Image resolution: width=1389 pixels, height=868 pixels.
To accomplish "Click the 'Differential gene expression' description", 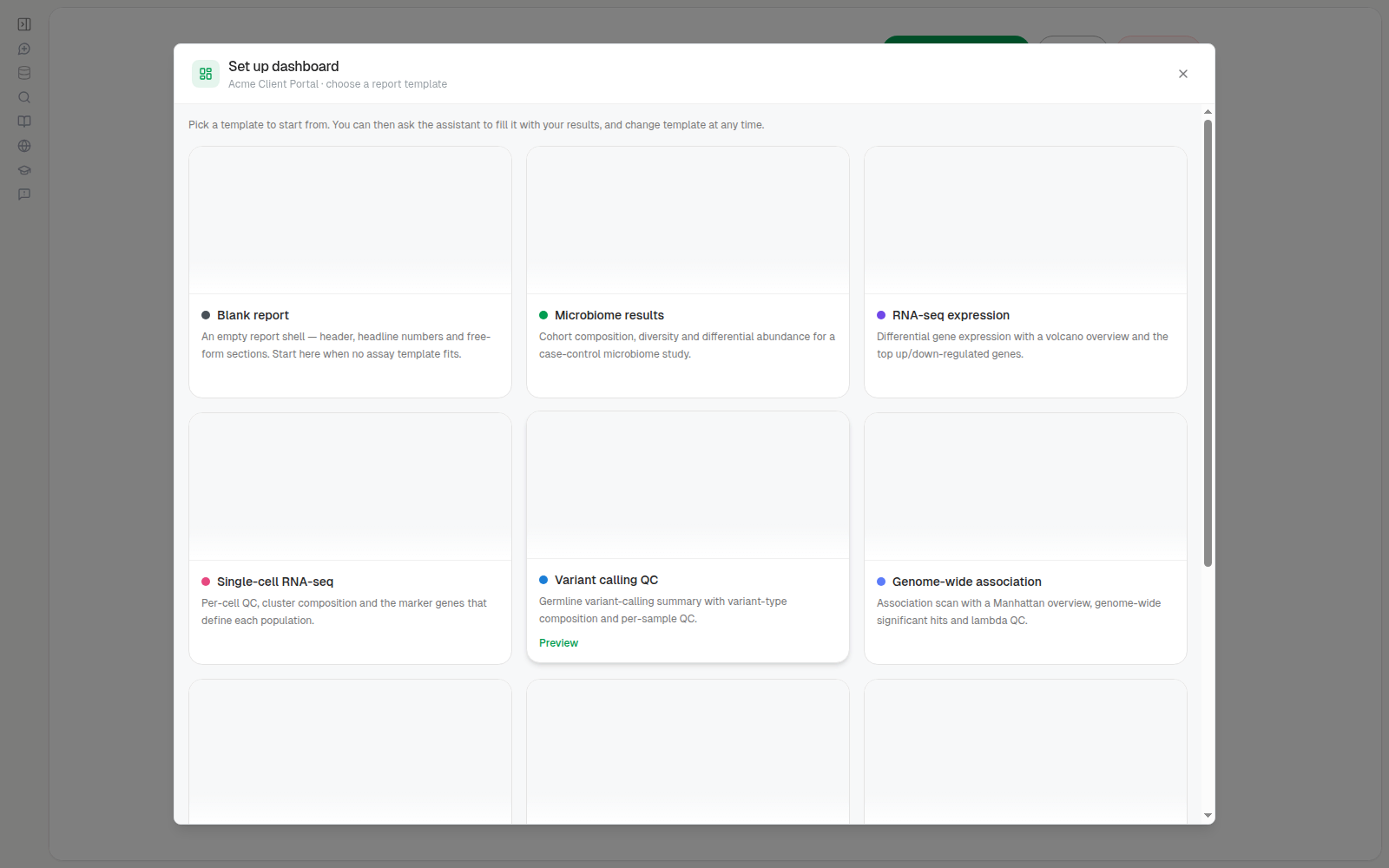I will [x=1023, y=345].
